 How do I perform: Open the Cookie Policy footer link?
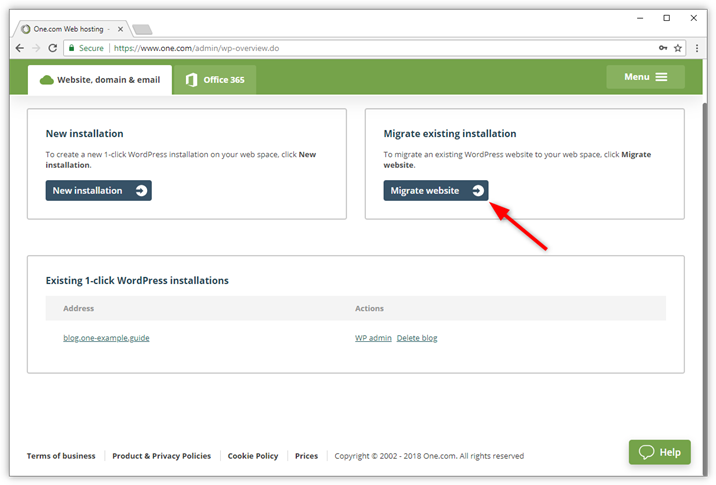click(x=253, y=456)
